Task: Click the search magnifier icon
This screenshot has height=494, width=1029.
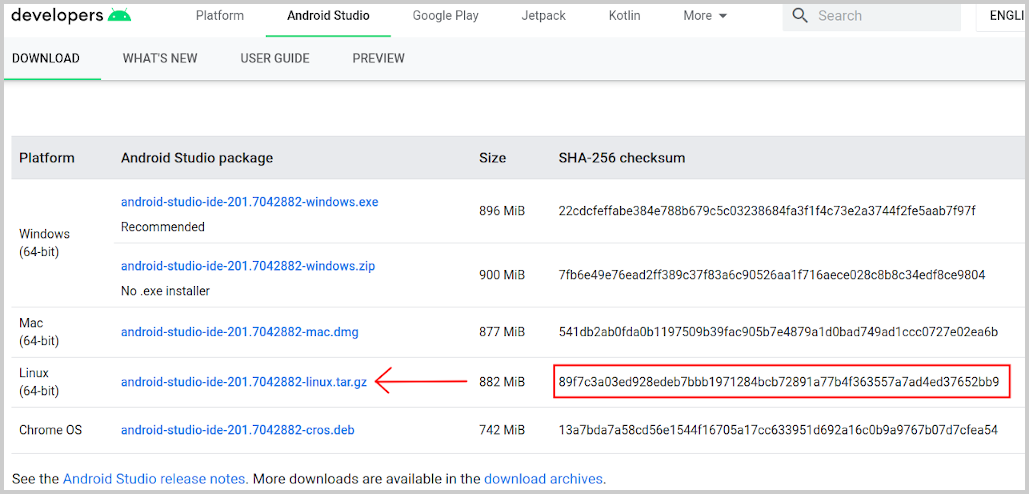Action: pyautogui.click(x=800, y=16)
